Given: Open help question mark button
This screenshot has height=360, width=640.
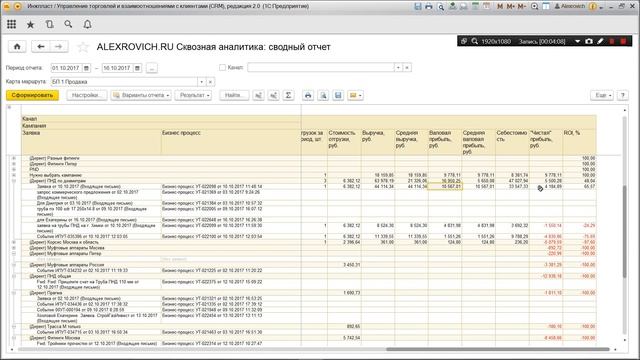Looking at the screenshot, I should pos(622,96).
